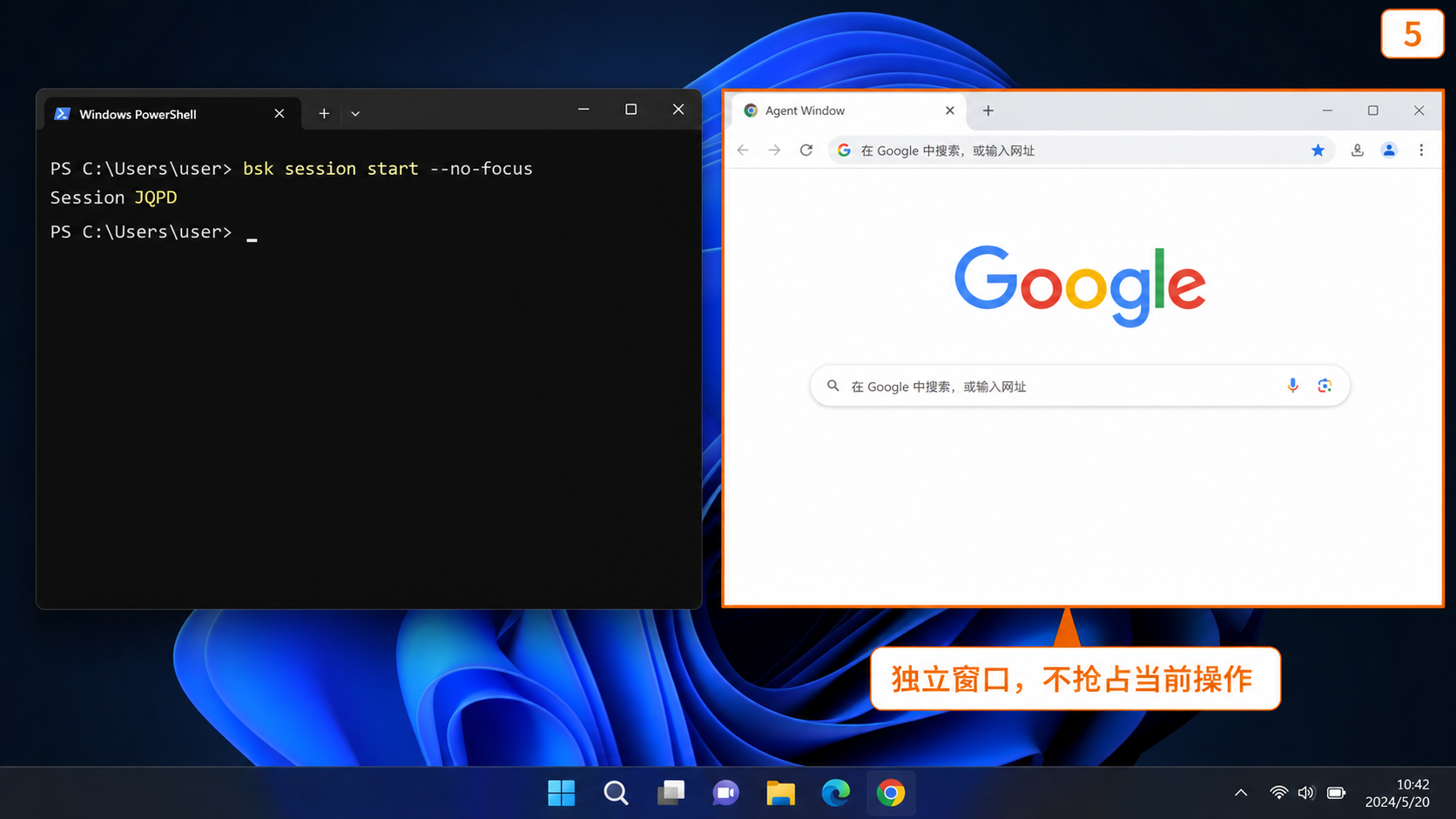Click into the Google search box
This screenshot has height=819, width=1456.
coord(1080,386)
